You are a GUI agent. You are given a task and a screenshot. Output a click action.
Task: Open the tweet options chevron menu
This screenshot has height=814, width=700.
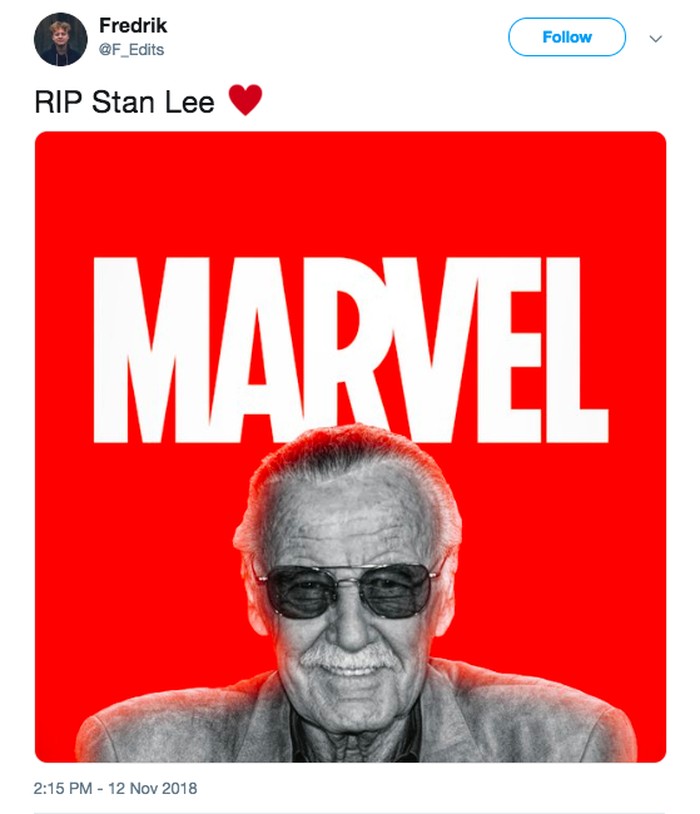(656, 38)
